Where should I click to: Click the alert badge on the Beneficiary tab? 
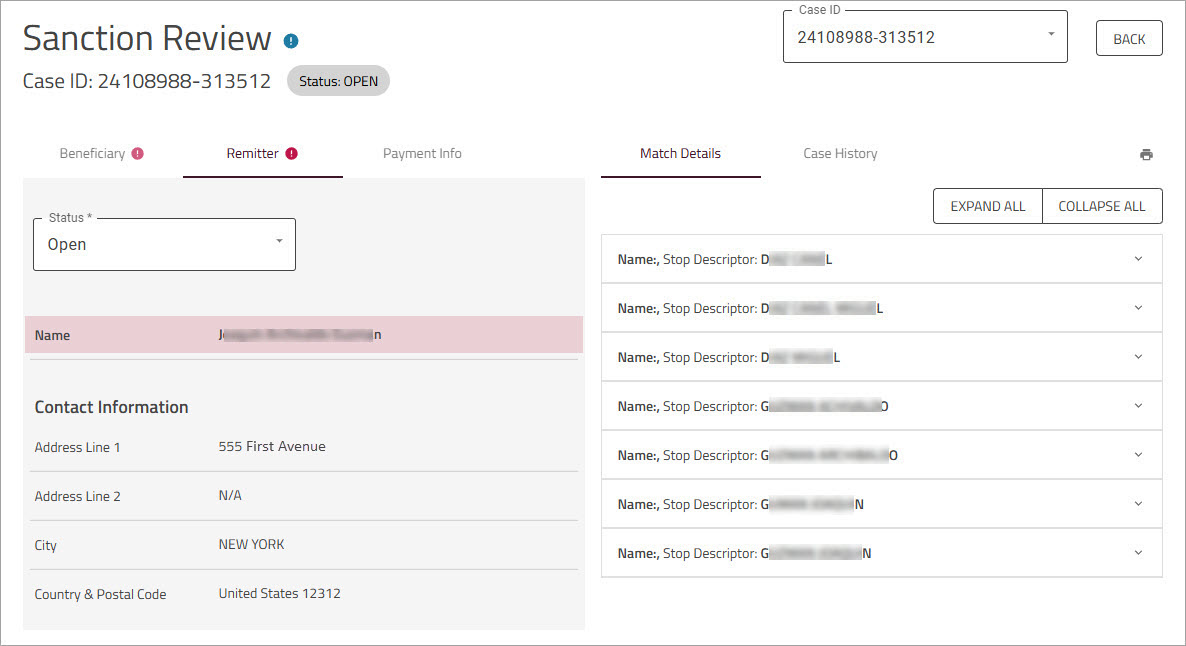(138, 153)
